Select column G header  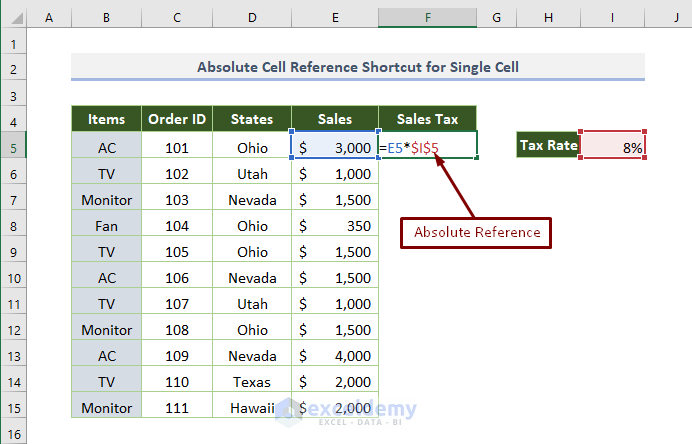496,18
